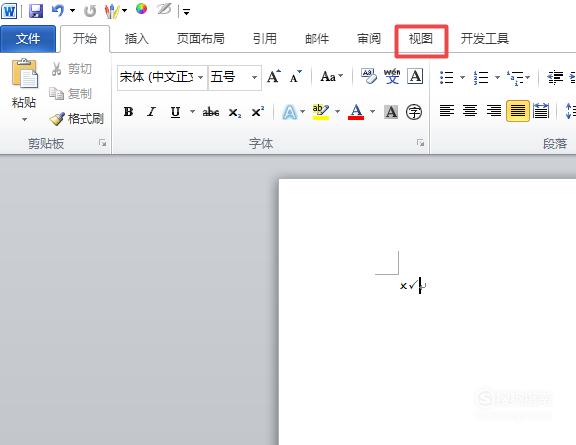Open the 开发工具 tab

[x=485, y=39]
